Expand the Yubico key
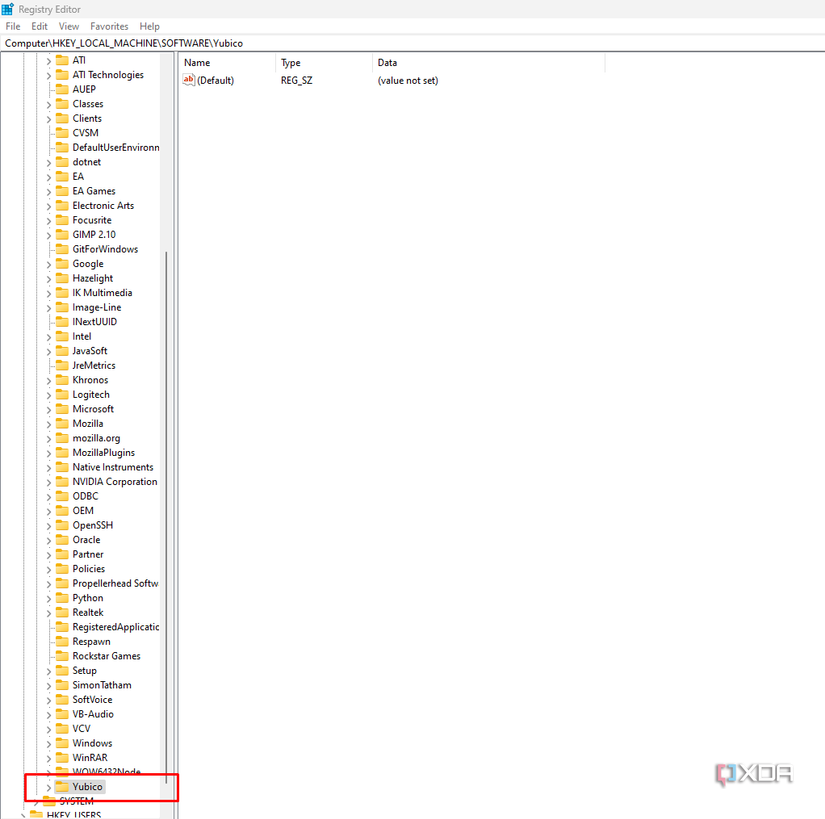Viewport: 825px width, 819px height. pos(48,787)
